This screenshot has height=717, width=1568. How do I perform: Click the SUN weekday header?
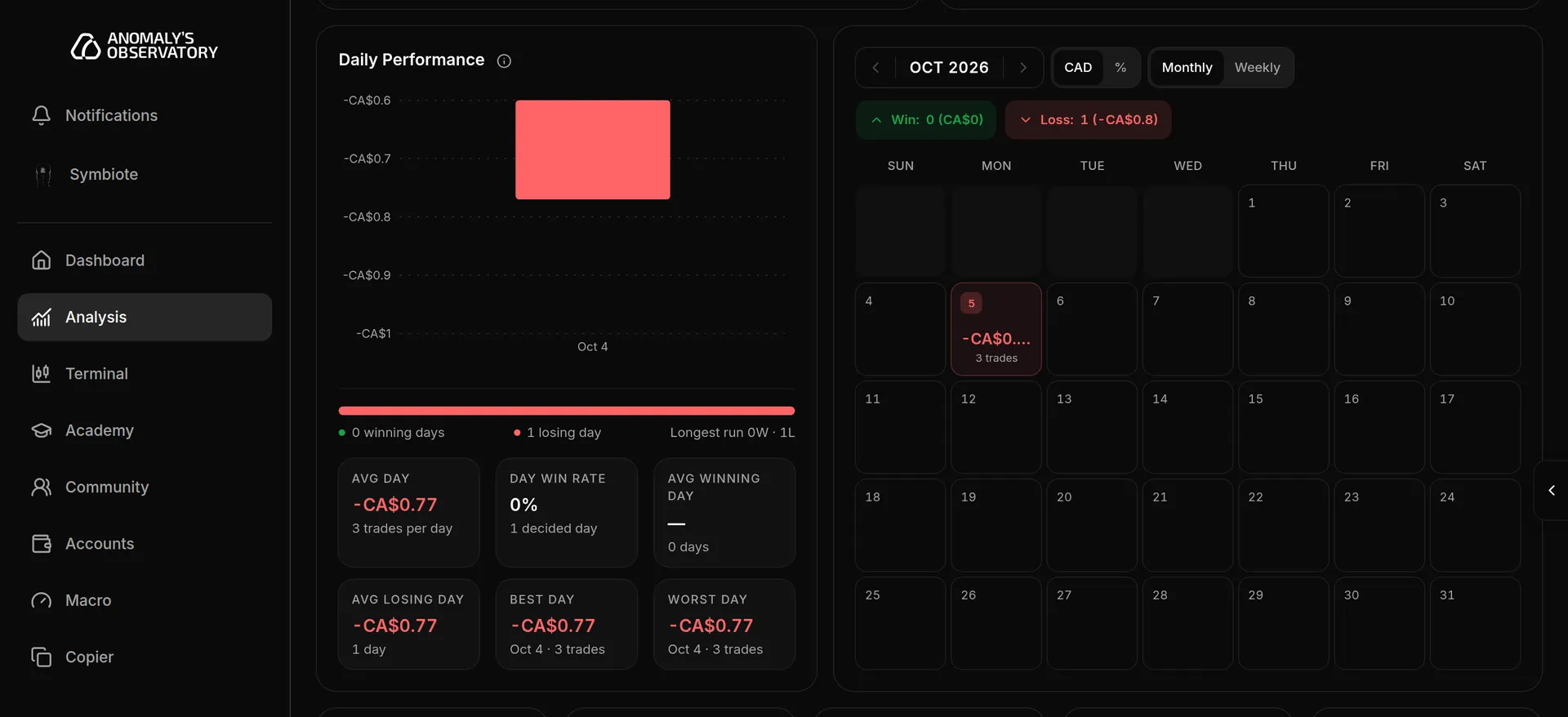point(901,166)
